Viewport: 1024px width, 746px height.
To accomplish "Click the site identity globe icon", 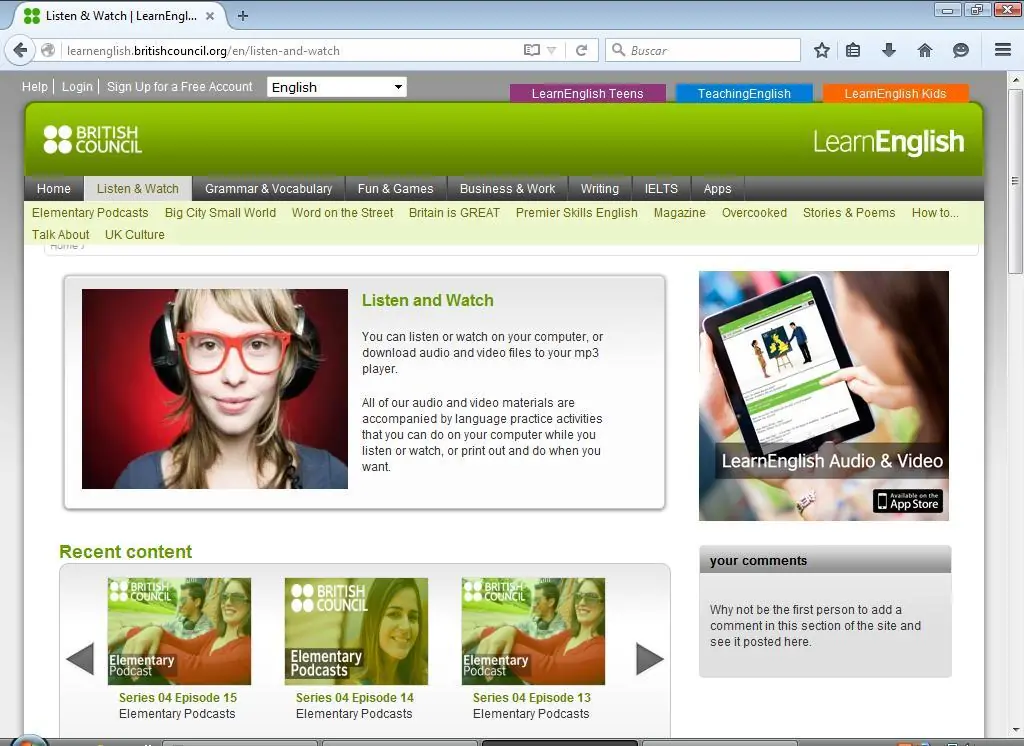I will (x=48, y=50).
